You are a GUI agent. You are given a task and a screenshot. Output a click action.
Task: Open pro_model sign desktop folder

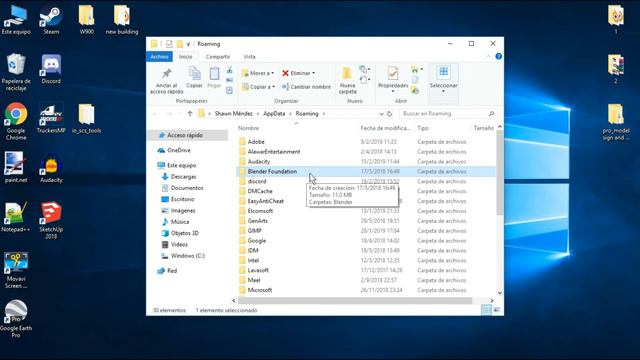[616, 122]
